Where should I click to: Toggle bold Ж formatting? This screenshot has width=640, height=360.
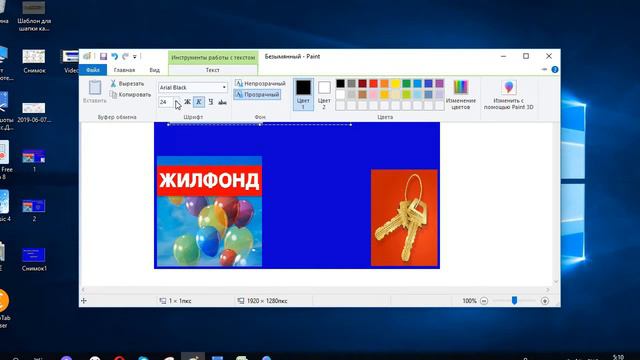[x=187, y=102]
